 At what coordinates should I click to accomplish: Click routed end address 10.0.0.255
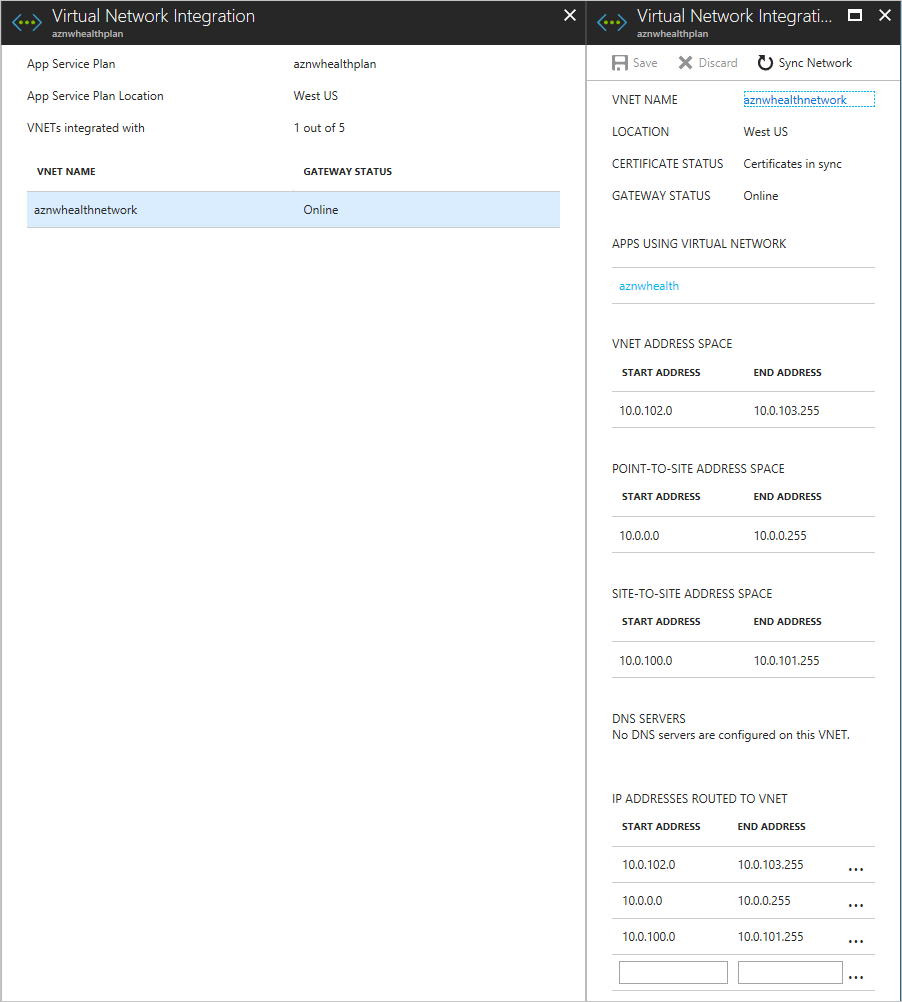(x=764, y=900)
